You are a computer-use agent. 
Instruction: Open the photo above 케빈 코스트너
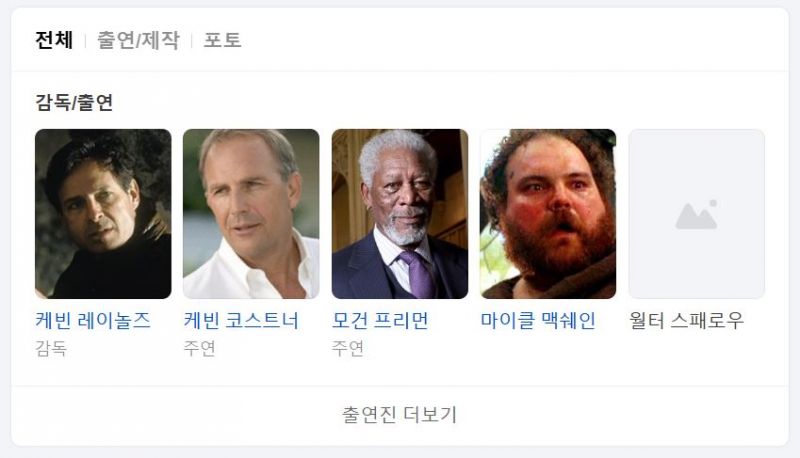(251, 214)
